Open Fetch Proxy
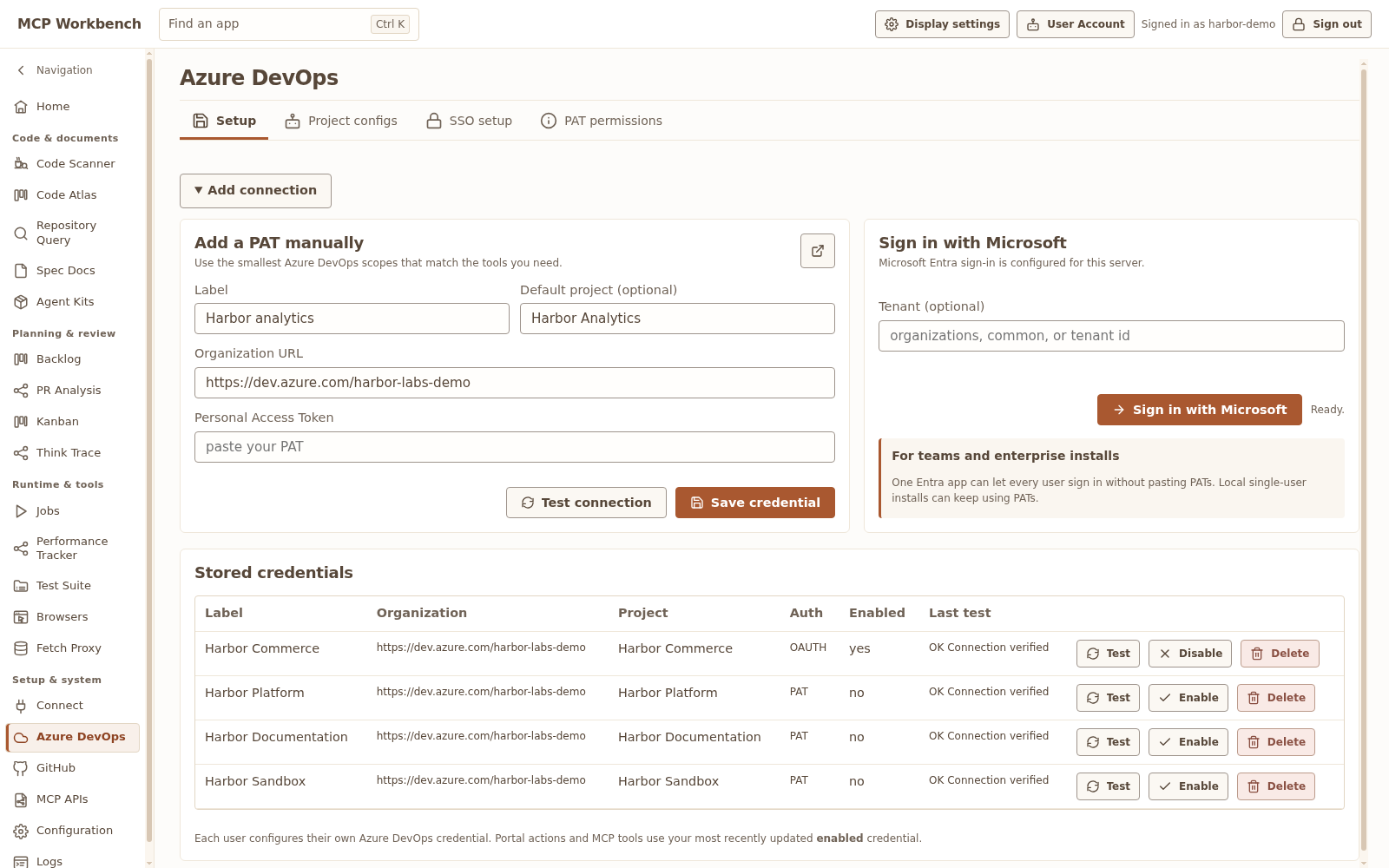The width and height of the screenshot is (1389, 868). pyautogui.click(x=73, y=648)
